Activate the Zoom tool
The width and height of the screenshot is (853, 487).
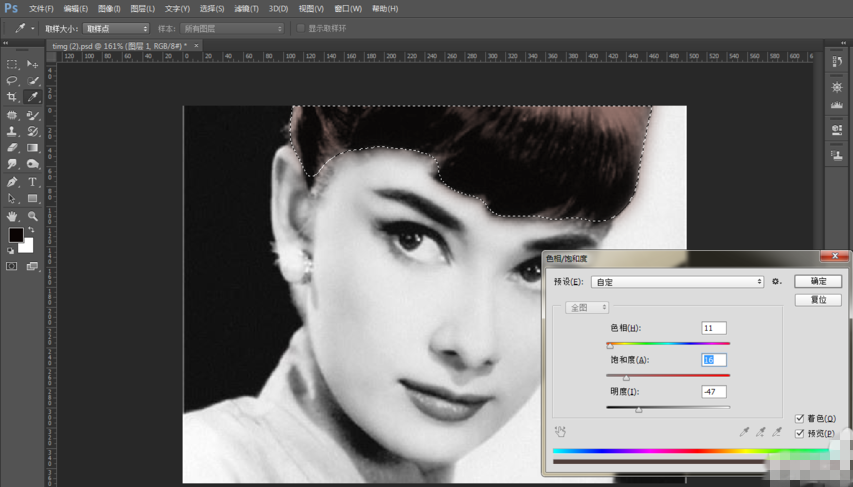(x=33, y=216)
